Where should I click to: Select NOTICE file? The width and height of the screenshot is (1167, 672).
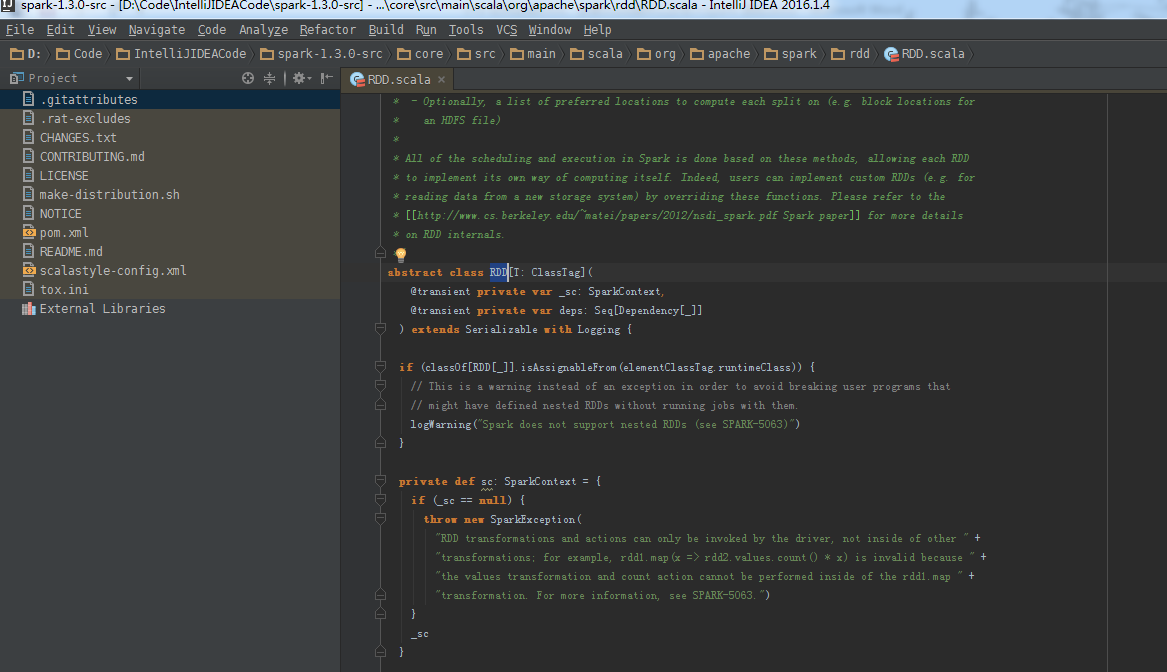pos(170,214)
